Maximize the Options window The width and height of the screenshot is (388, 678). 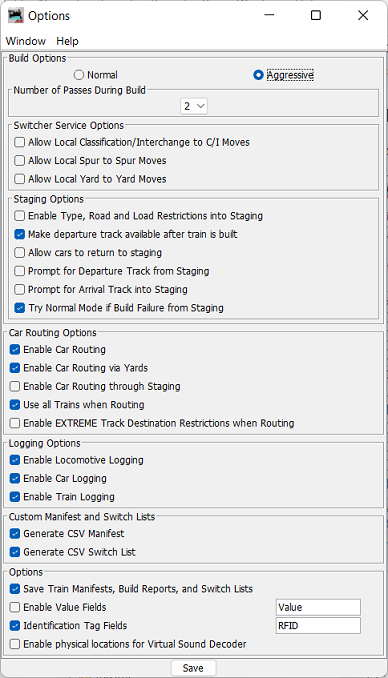[316, 16]
